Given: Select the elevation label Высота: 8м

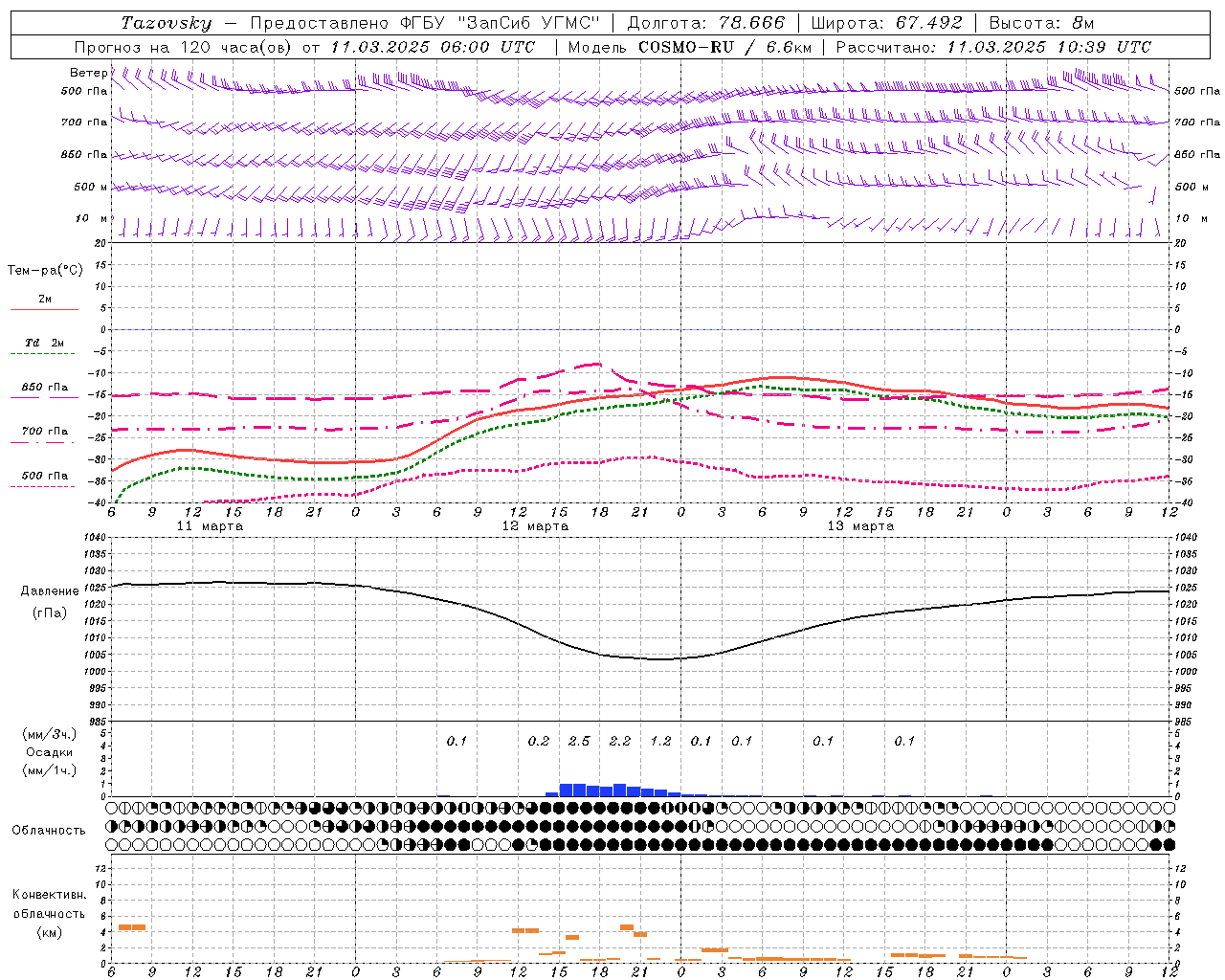Looking at the screenshot, I should (x=1041, y=23).
